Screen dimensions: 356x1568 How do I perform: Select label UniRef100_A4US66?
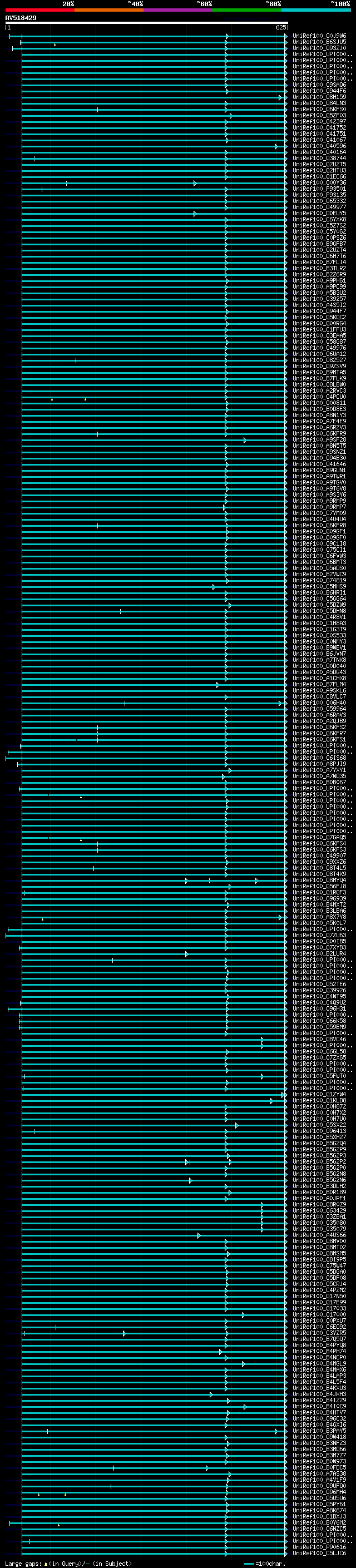319,1235
